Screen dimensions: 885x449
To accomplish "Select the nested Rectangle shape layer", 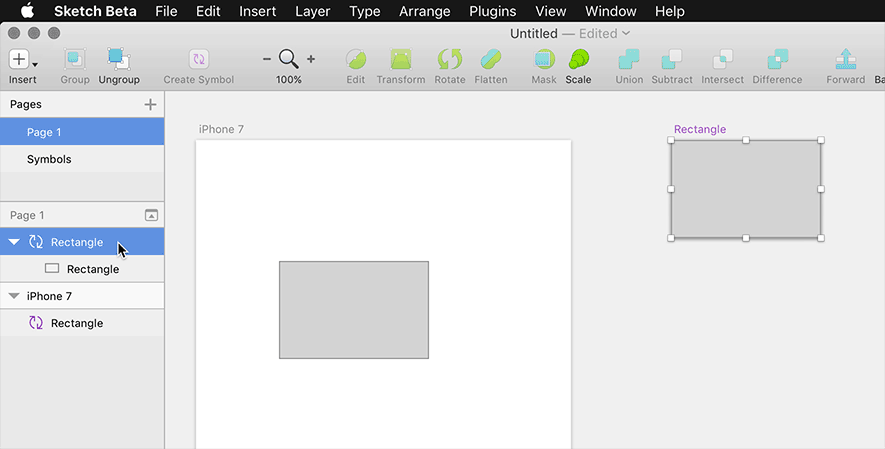I will (x=82, y=268).
